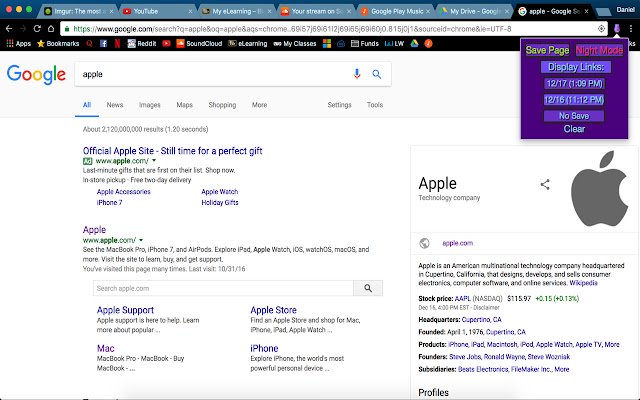This screenshot has width=640, height=400.
Task: Switch to the My Drive tab
Action: [x=473, y=11]
